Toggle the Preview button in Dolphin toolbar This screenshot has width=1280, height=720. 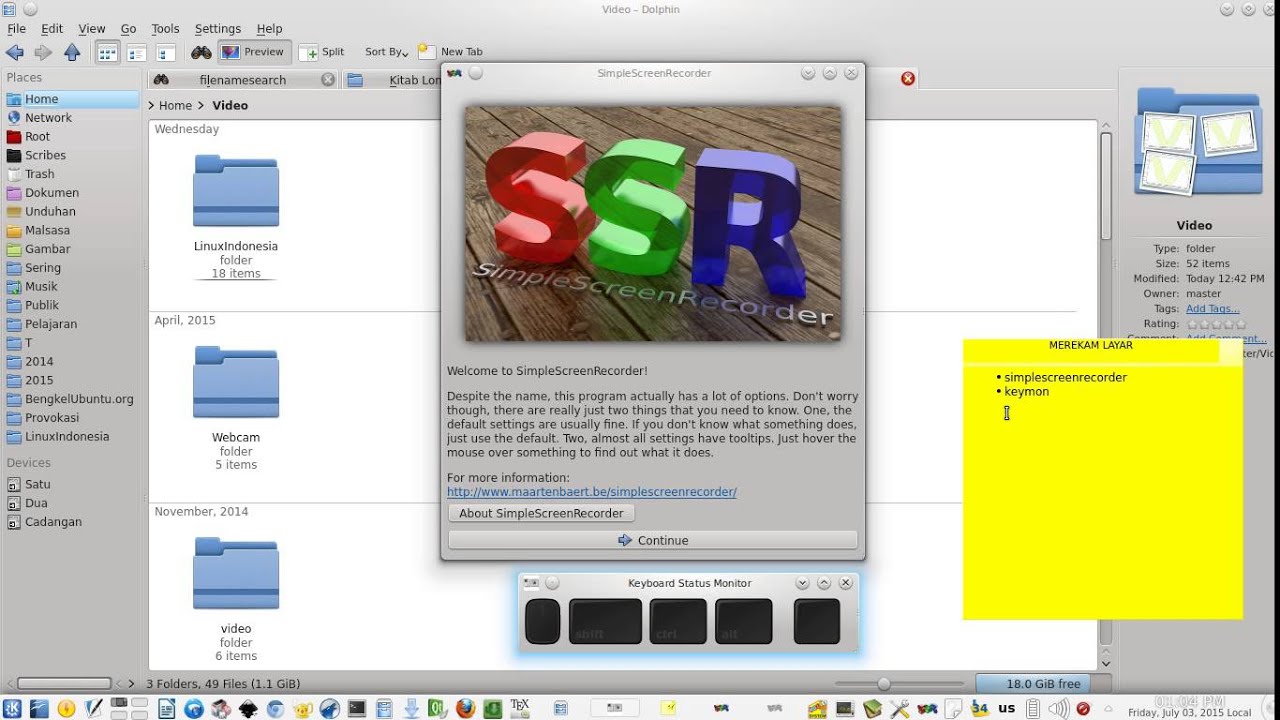253,52
